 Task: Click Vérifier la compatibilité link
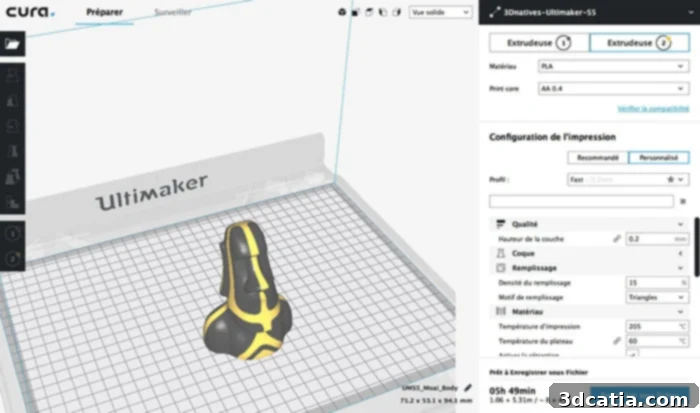point(653,108)
